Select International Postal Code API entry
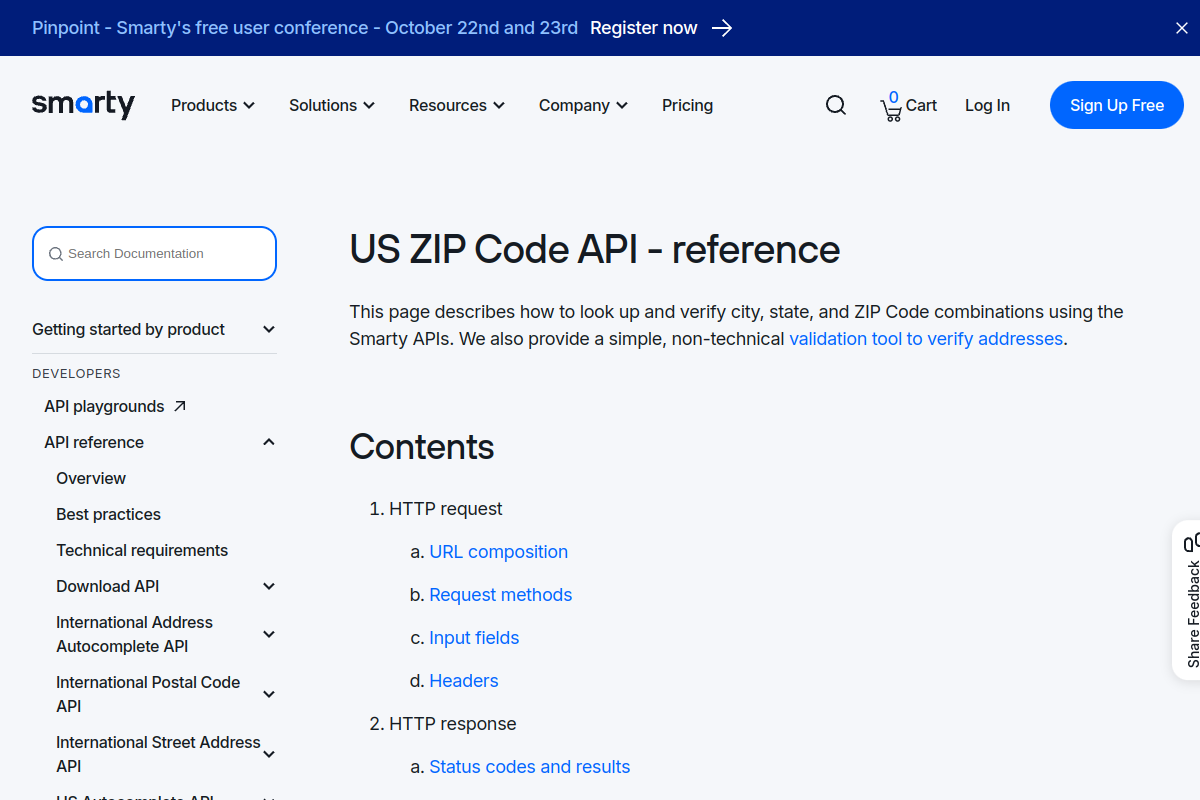The image size is (1200, 800). coord(148,694)
